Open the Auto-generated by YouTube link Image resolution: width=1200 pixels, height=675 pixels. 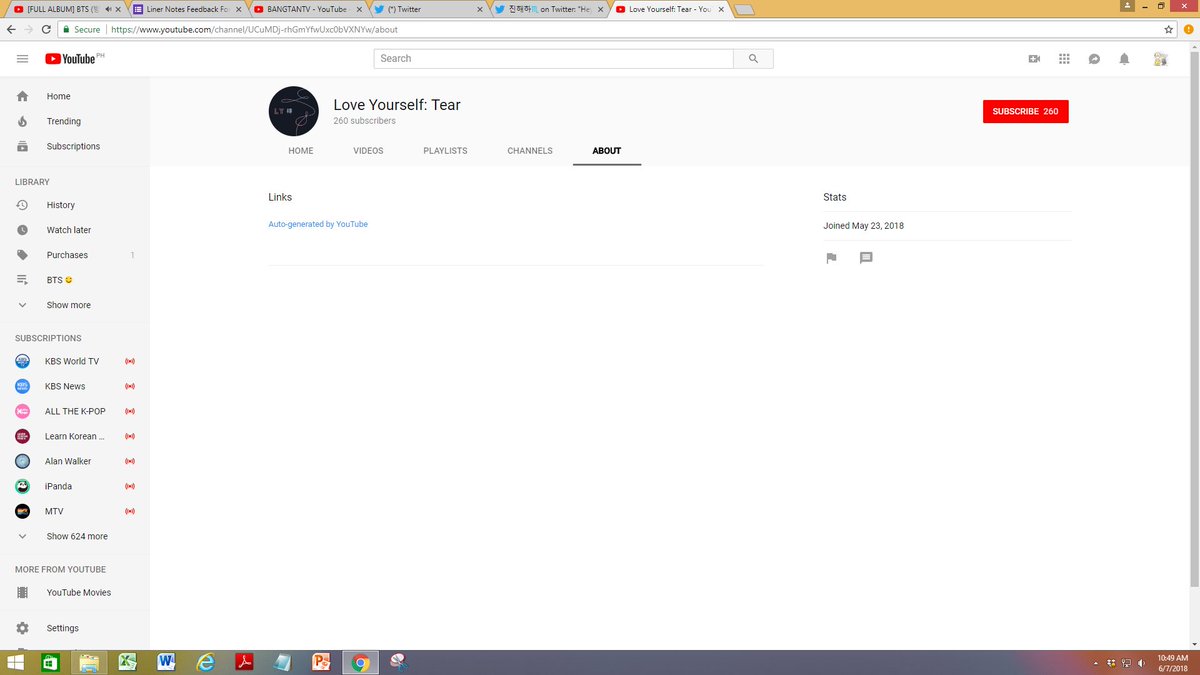(318, 224)
